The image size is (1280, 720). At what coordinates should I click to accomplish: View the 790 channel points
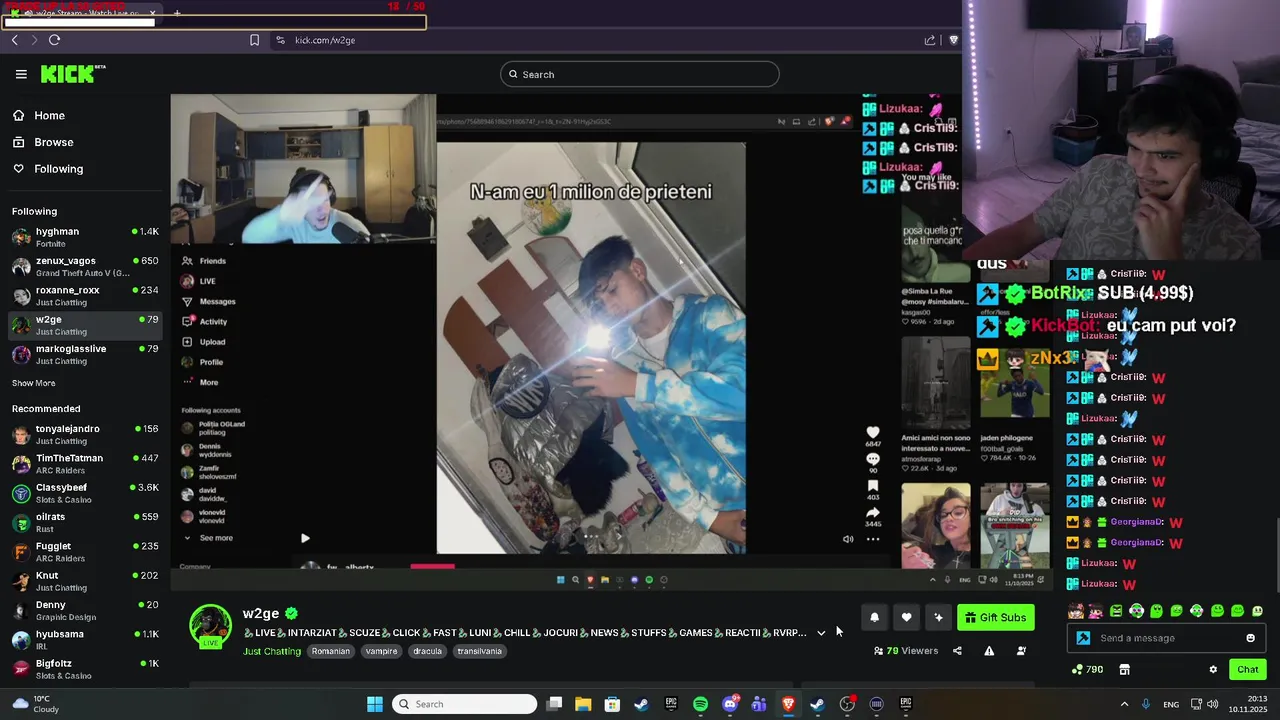click(1087, 669)
